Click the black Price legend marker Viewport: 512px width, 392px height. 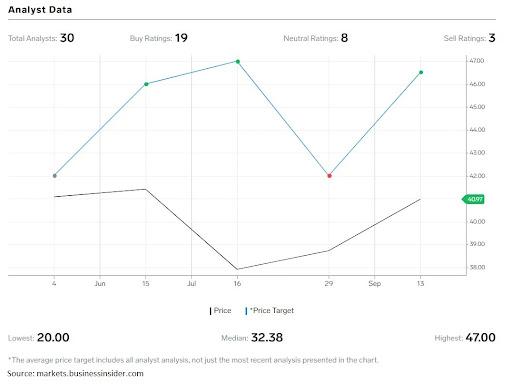tap(210, 311)
